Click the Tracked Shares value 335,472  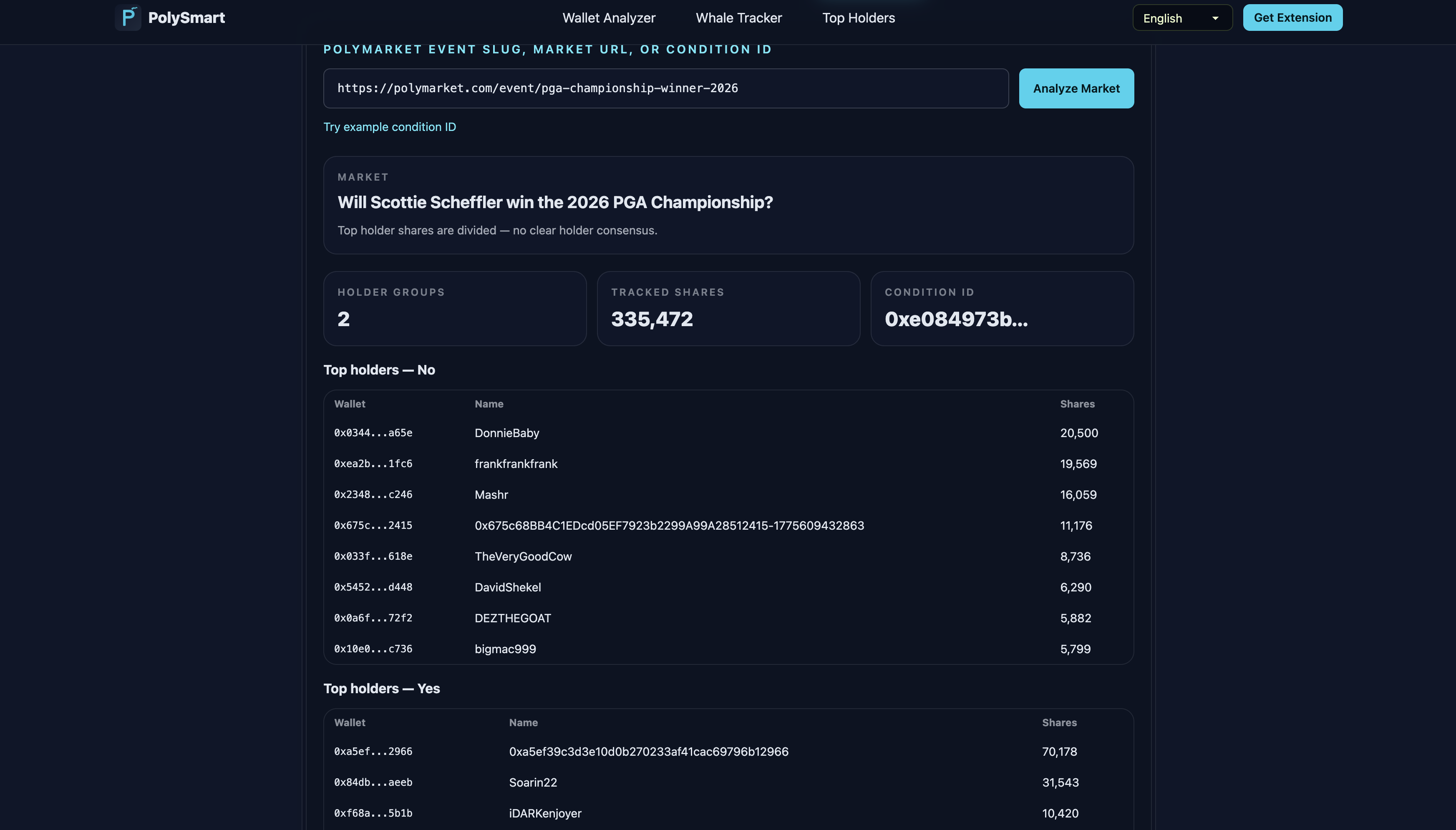[x=652, y=319]
